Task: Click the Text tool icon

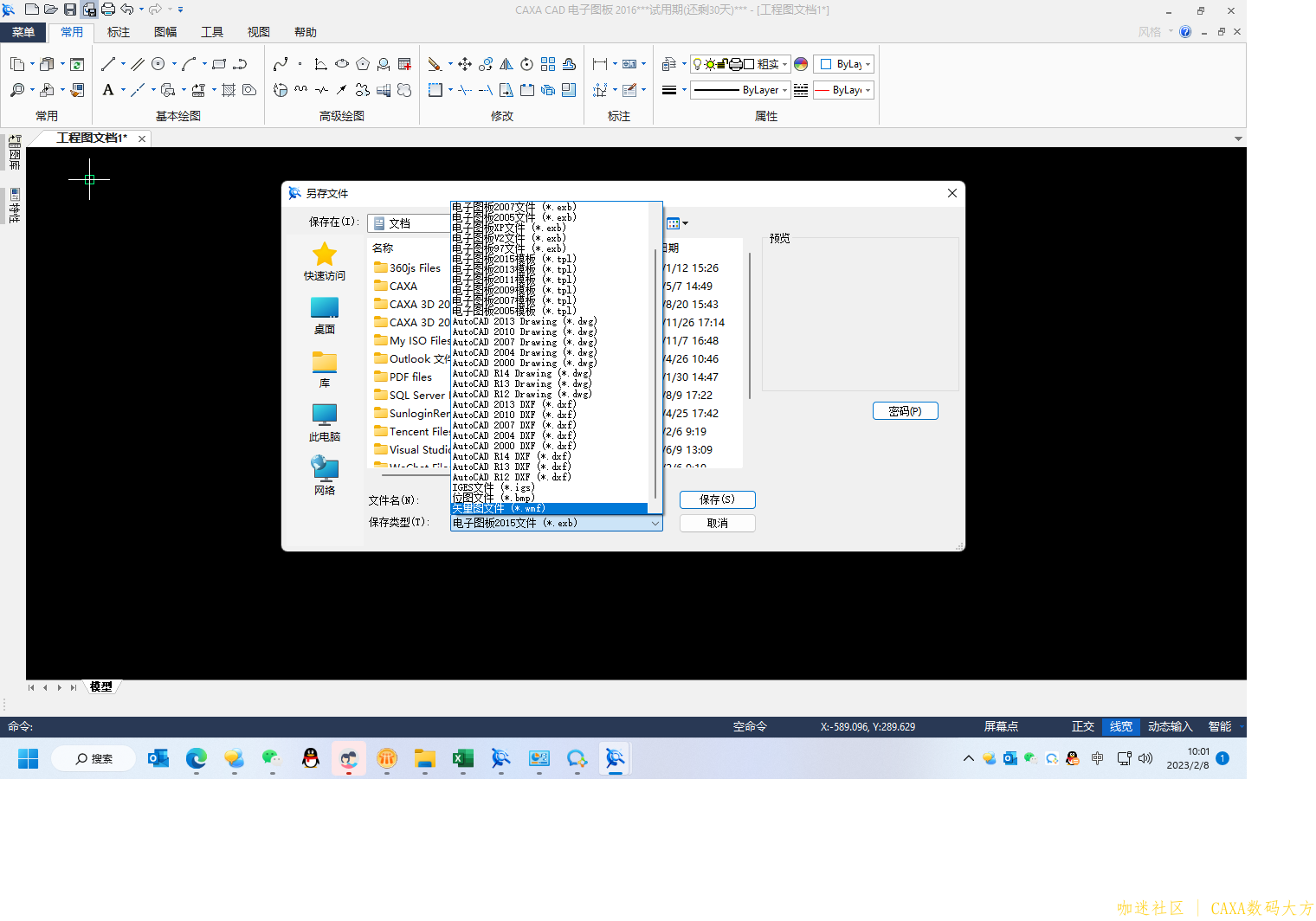Action: point(108,90)
